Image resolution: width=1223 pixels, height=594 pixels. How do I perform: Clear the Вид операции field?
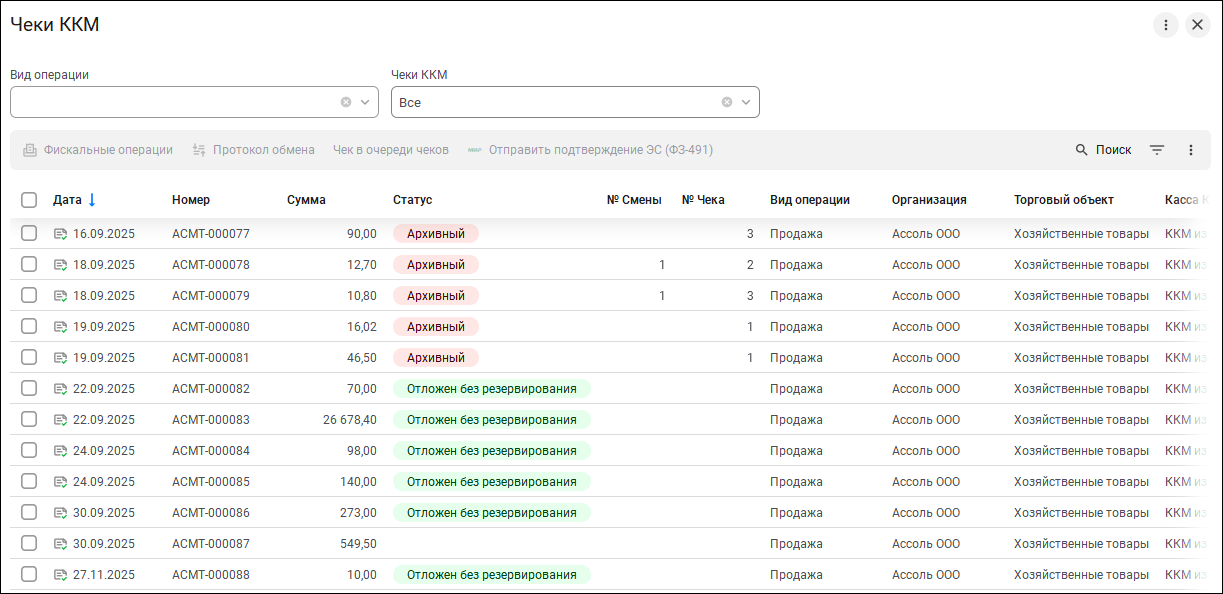pos(346,102)
